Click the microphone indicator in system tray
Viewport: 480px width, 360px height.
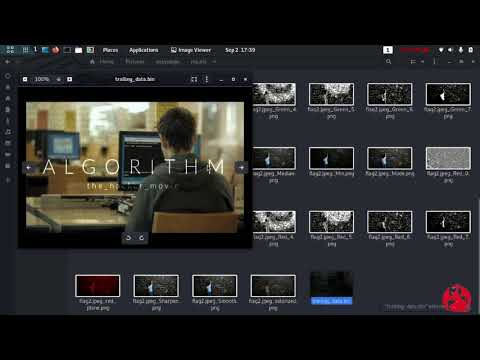pyautogui.click(x=461, y=50)
